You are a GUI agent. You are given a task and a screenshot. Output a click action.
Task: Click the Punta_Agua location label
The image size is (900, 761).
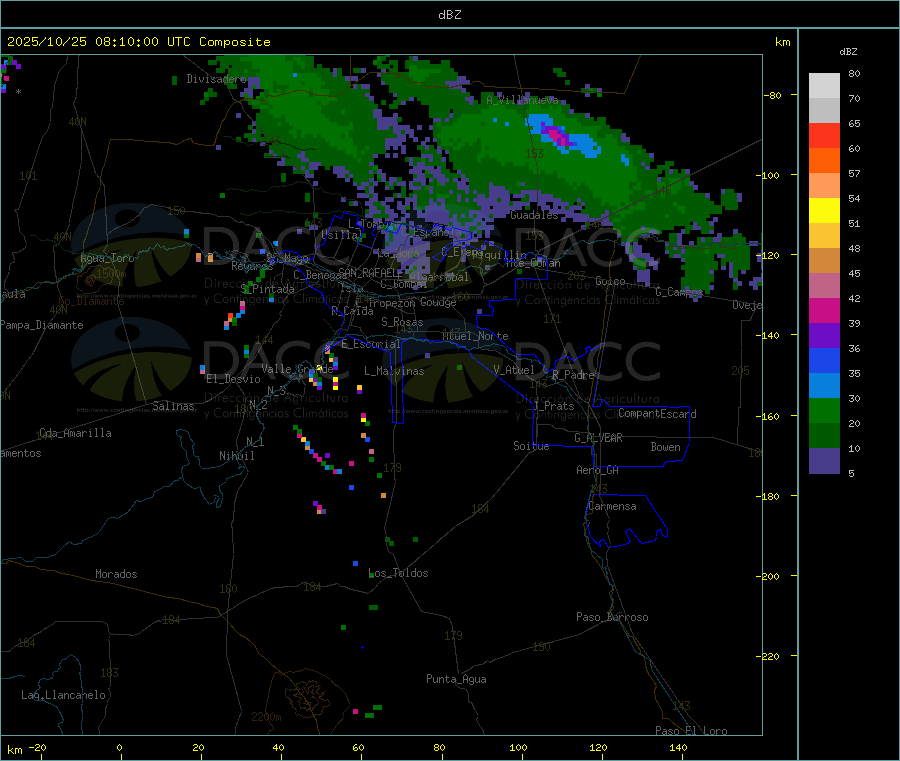pos(456,680)
